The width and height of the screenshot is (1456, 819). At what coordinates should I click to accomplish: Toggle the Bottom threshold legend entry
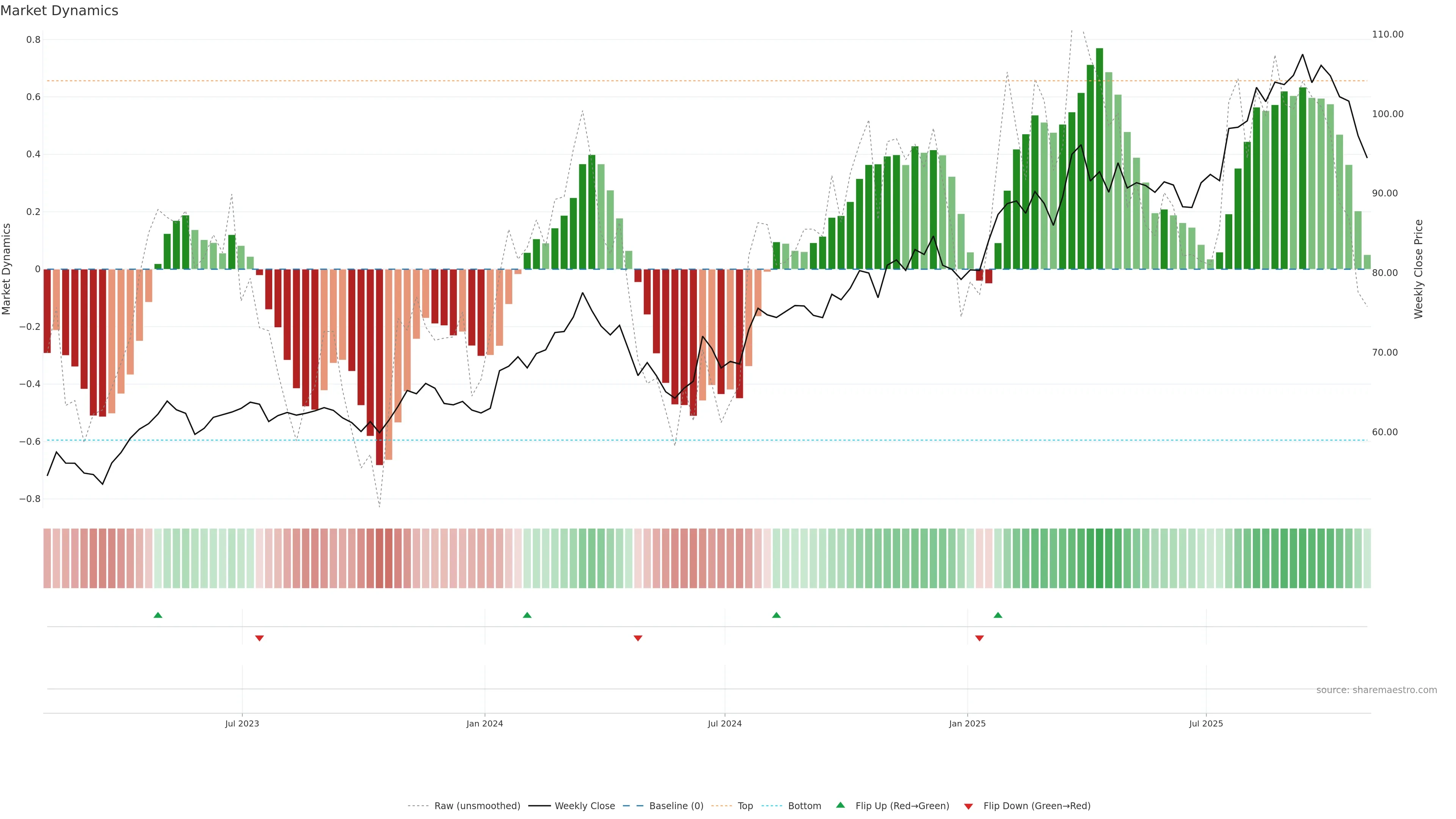click(804, 806)
